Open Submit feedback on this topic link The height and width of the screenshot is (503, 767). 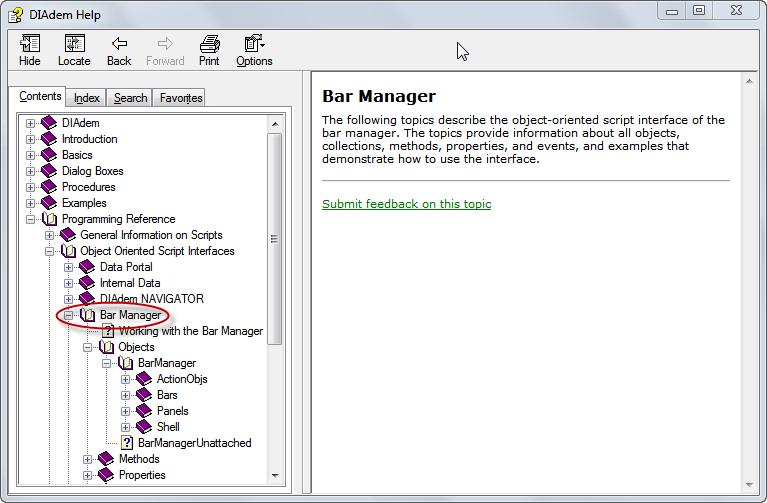pos(406,204)
